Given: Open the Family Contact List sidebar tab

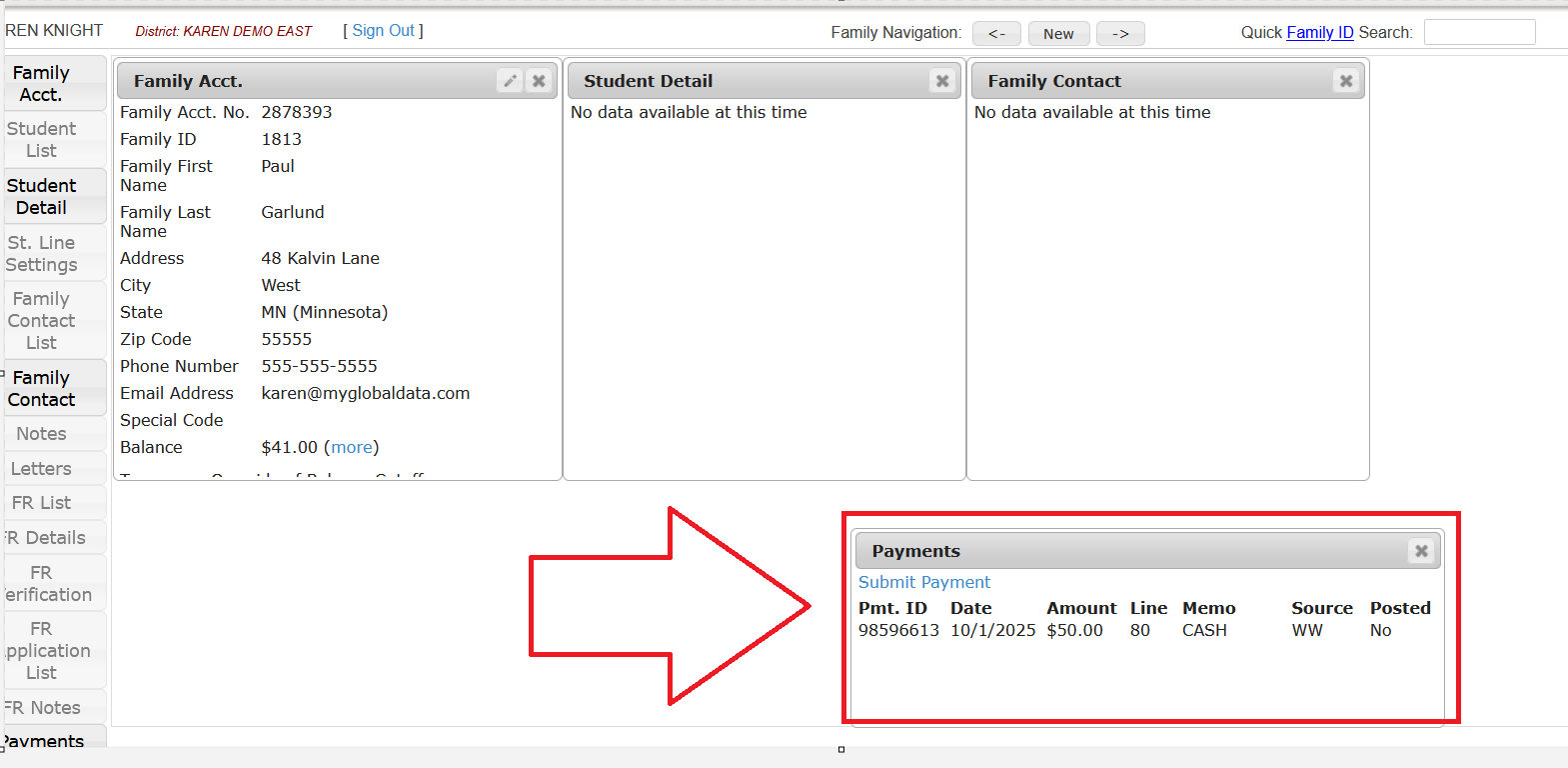Looking at the screenshot, I should (x=42, y=321).
